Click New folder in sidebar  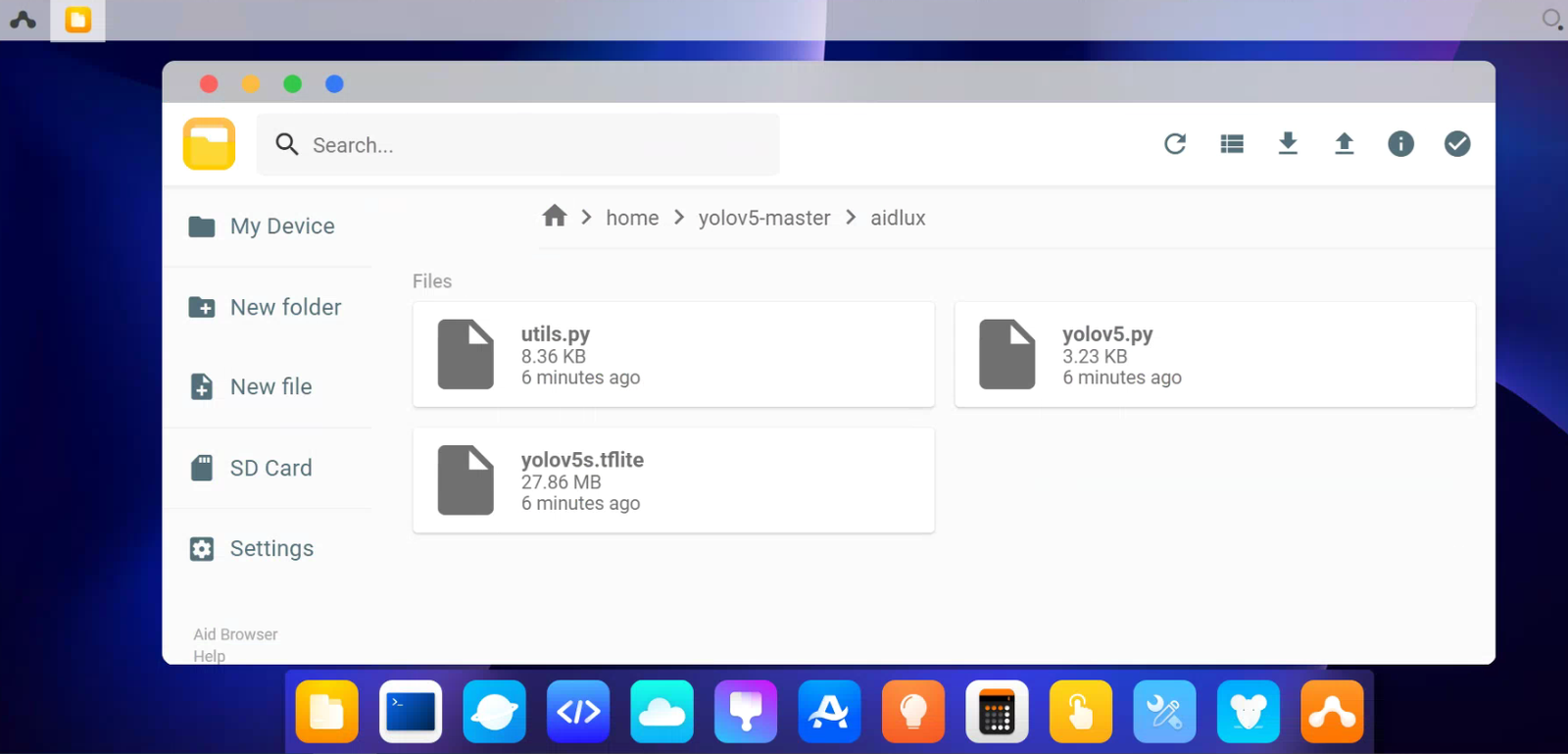268,307
